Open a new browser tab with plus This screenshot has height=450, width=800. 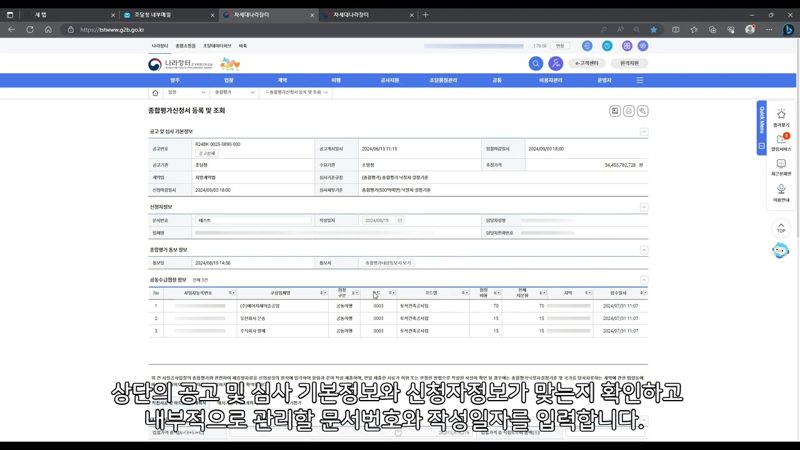click(x=426, y=15)
